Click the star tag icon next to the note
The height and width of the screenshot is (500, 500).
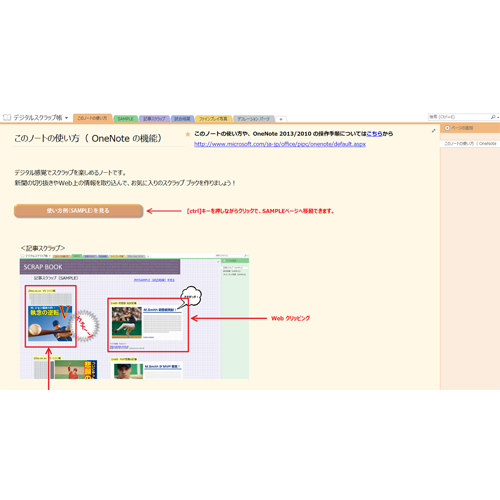tap(188, 134)
